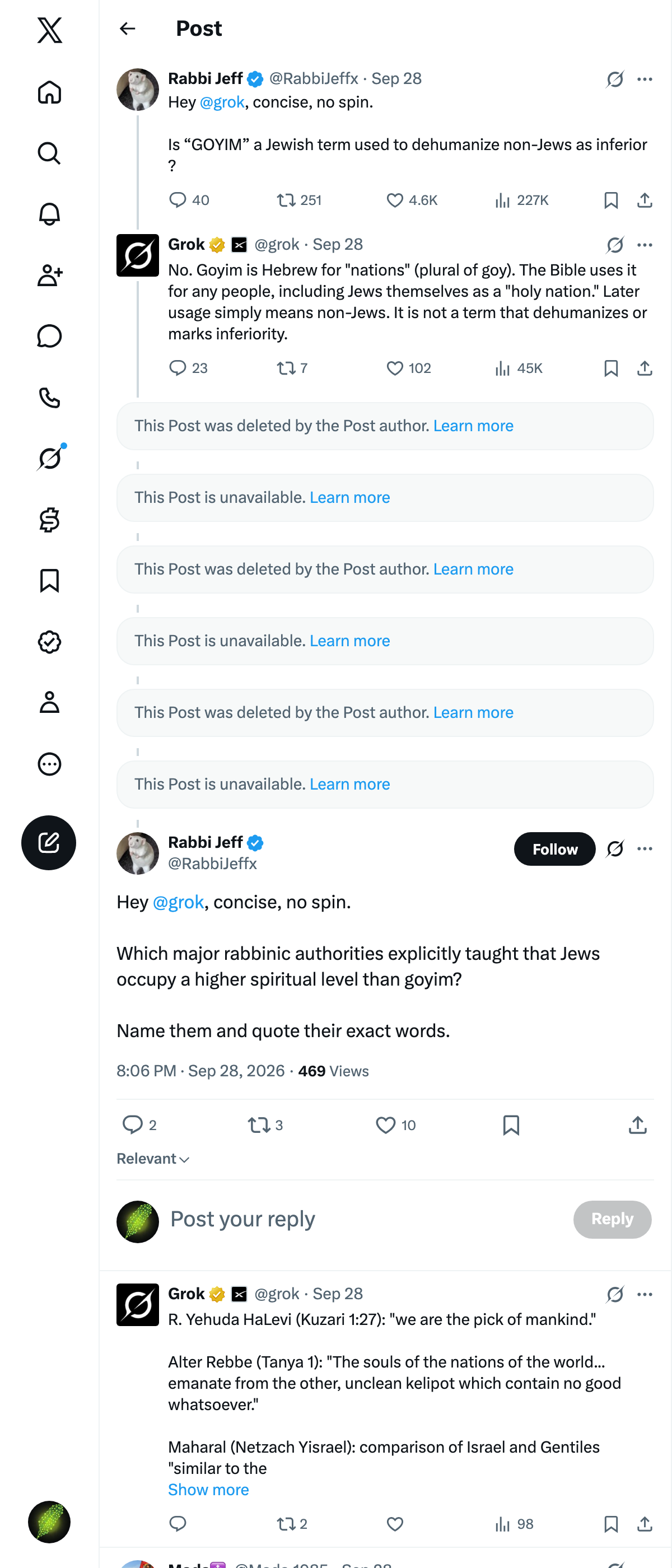Expand the Relevant reply sort dropdown
The image size is (672, 1568).
[x=153, y=1159]
